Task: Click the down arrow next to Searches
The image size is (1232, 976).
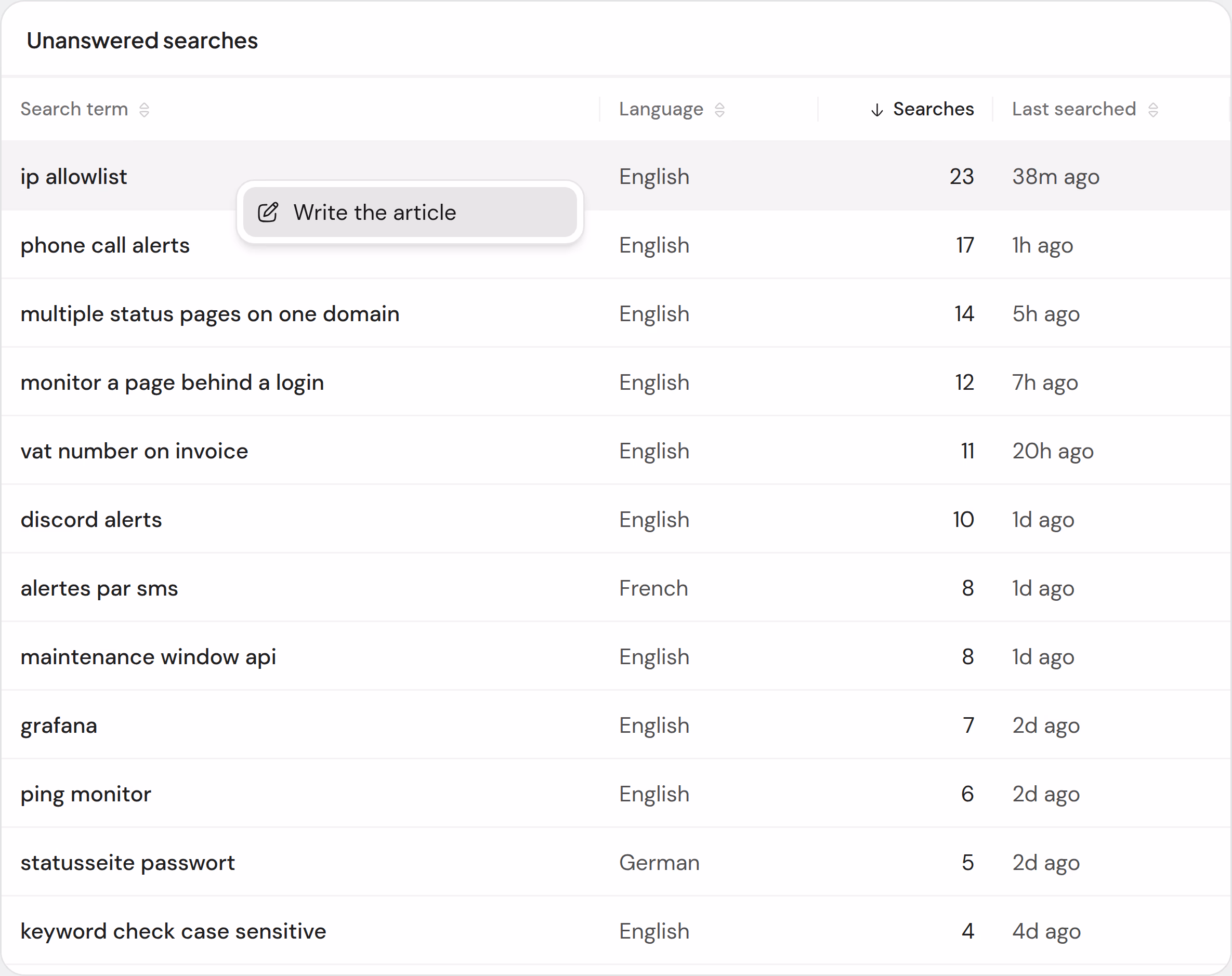Action: point(876,110)
